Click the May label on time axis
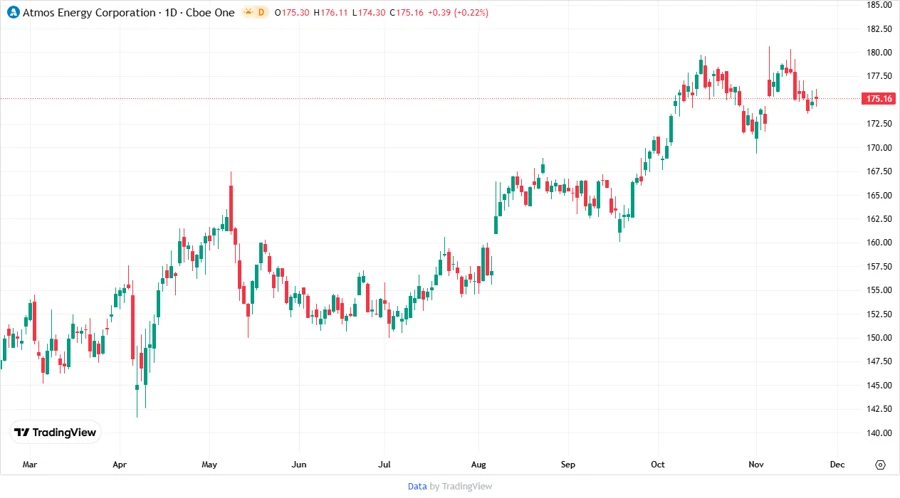 [210, 465]
